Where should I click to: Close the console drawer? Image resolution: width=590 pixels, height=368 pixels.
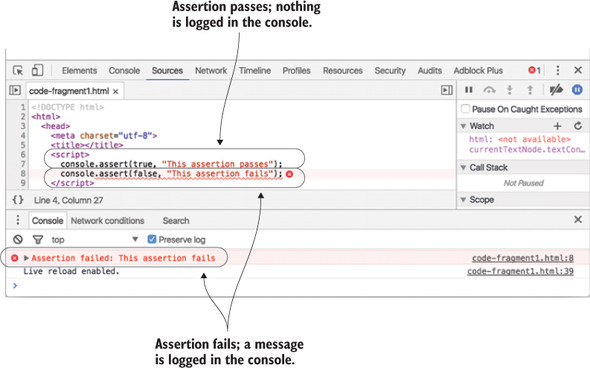(578, 219)
